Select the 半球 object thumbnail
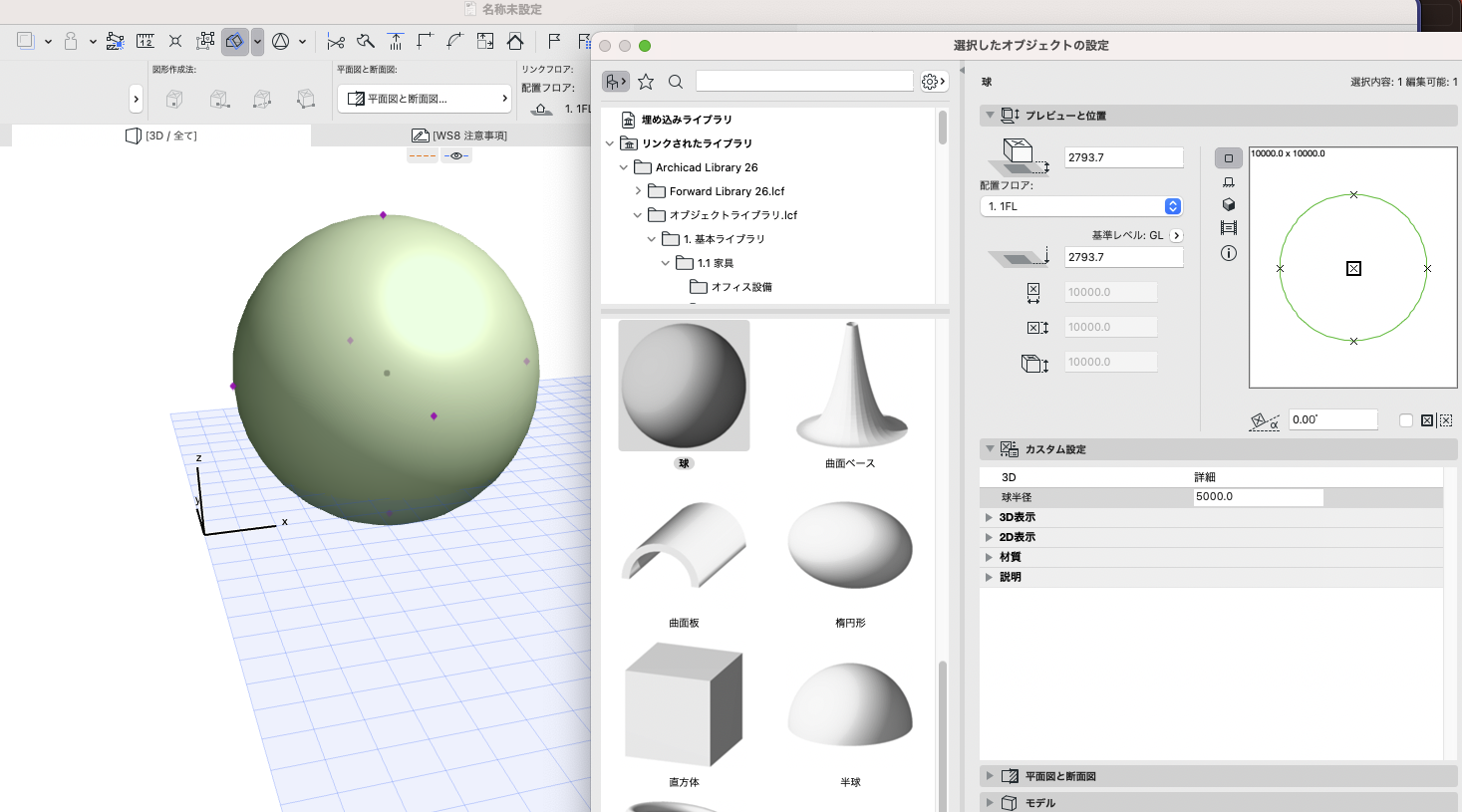This screenshot has height=812, width=1462. [x=850, y=703]
